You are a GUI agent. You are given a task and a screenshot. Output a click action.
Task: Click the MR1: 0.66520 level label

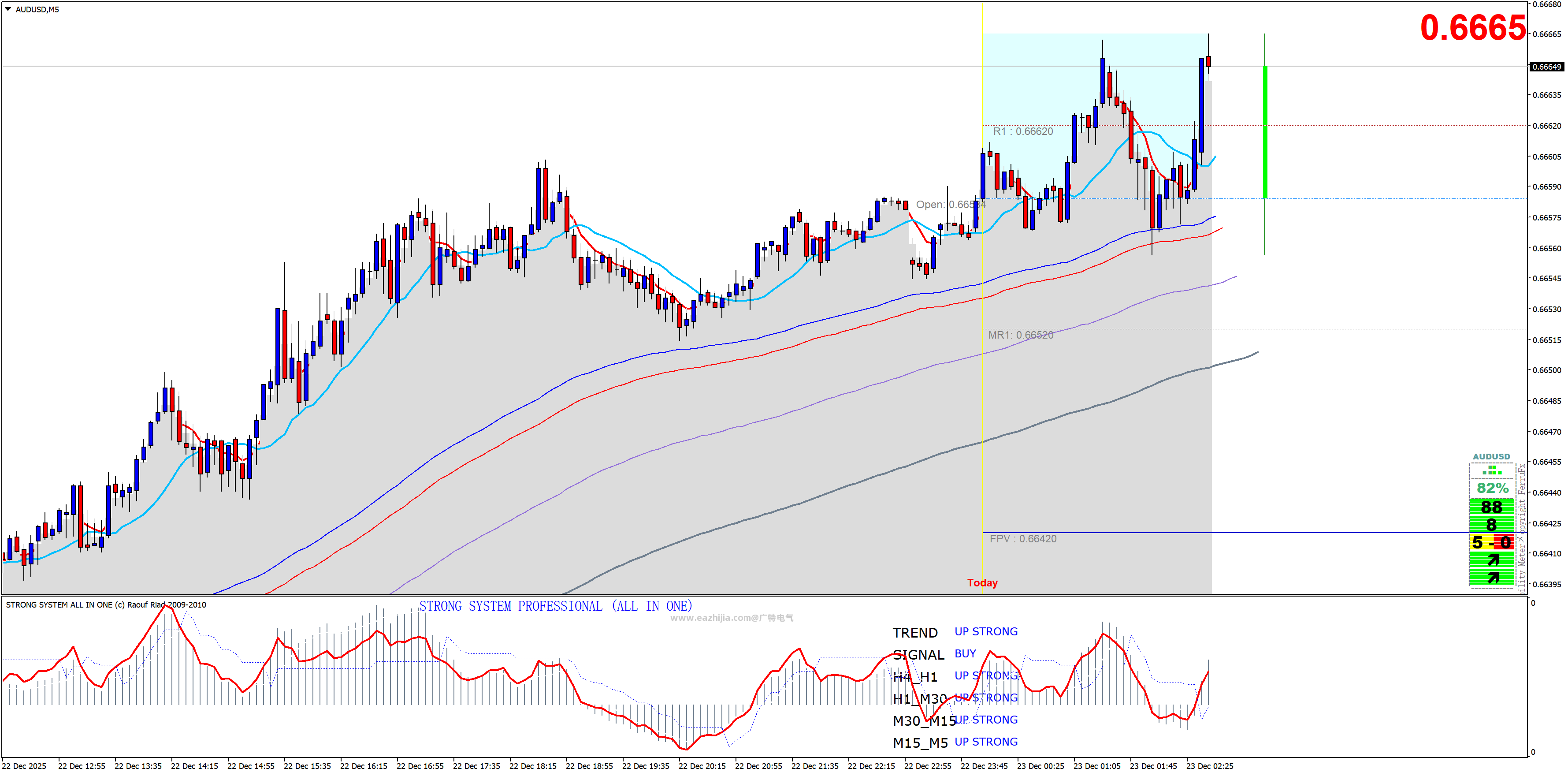coord(1021,335)
